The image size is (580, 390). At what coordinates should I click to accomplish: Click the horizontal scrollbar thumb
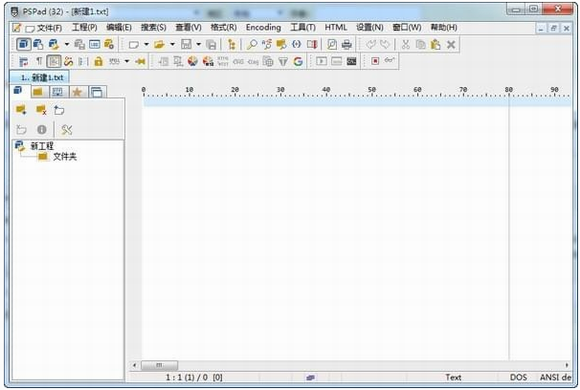click(x=159, y=365)
